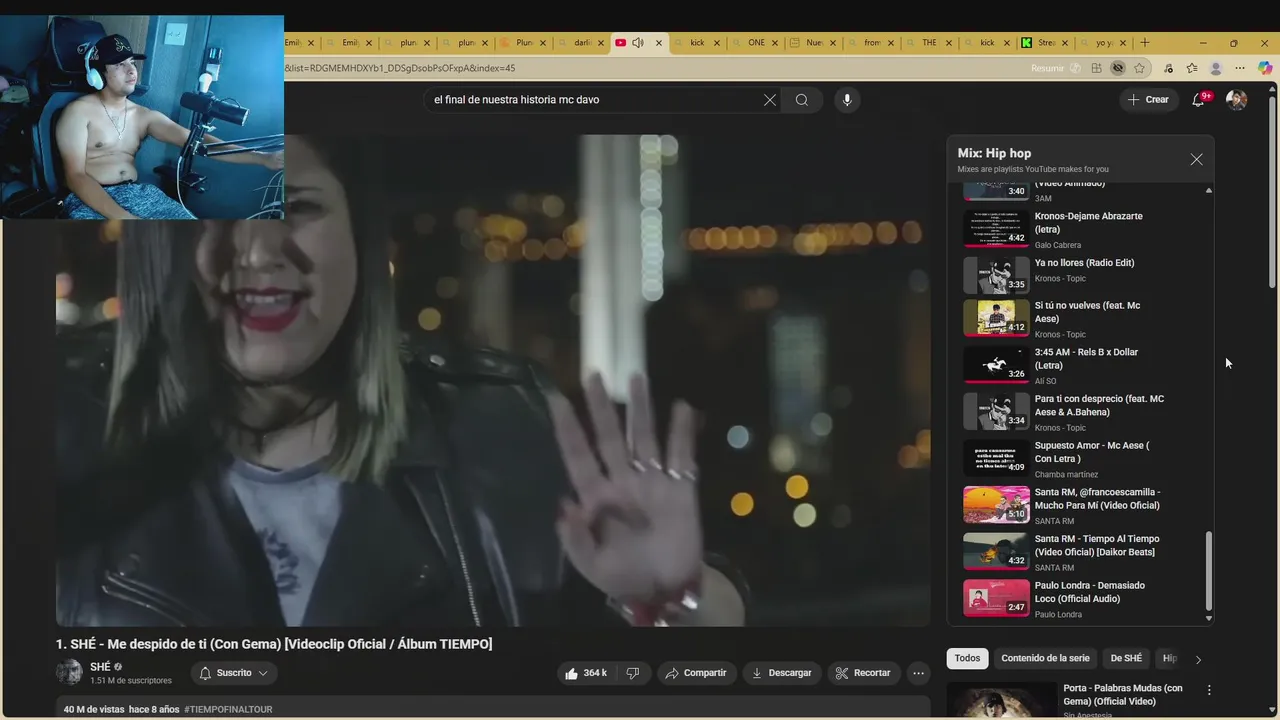Switch to the Nue browser tab
Viewport: 1280px width, 720px height.
[814, 43]
